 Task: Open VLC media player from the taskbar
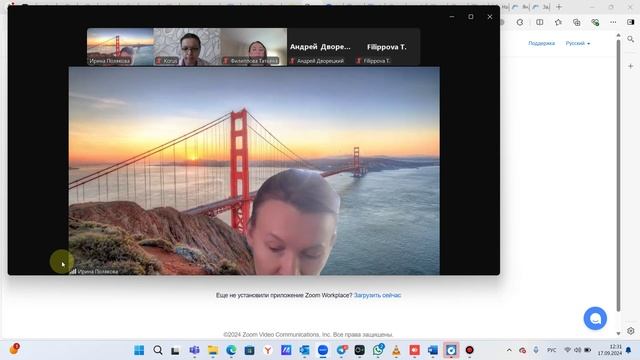396,350
